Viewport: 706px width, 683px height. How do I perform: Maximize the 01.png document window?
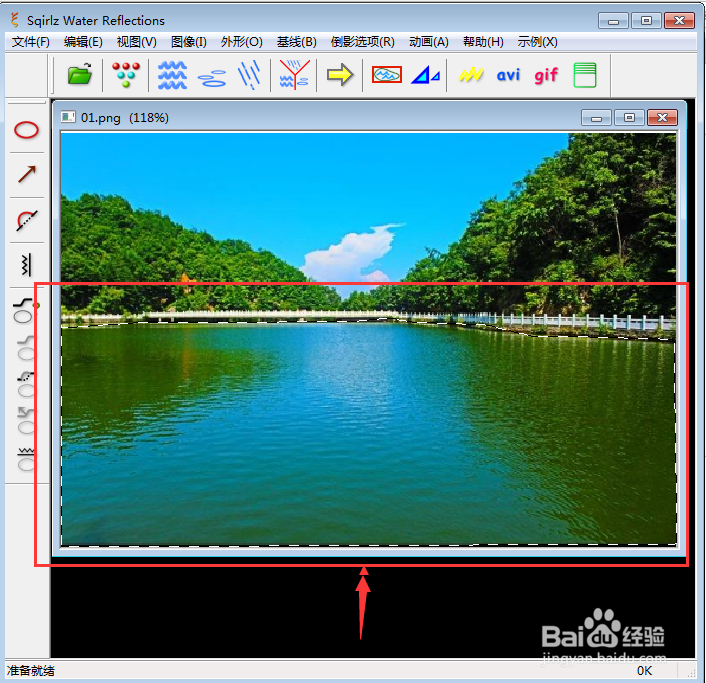point(629,118)
